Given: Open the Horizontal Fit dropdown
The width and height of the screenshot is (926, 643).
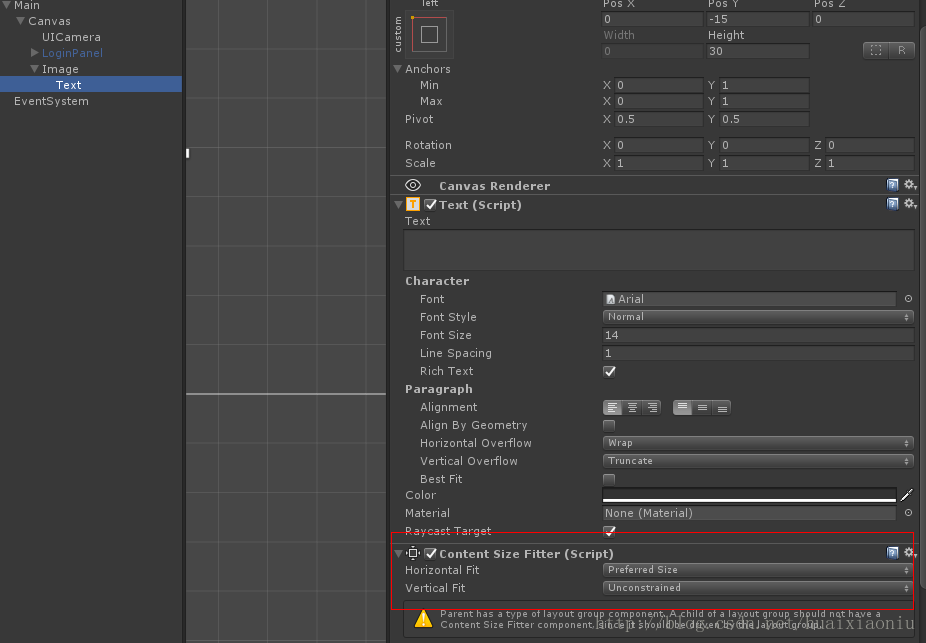Looking at the screenshot, I should tap(758, 570).
